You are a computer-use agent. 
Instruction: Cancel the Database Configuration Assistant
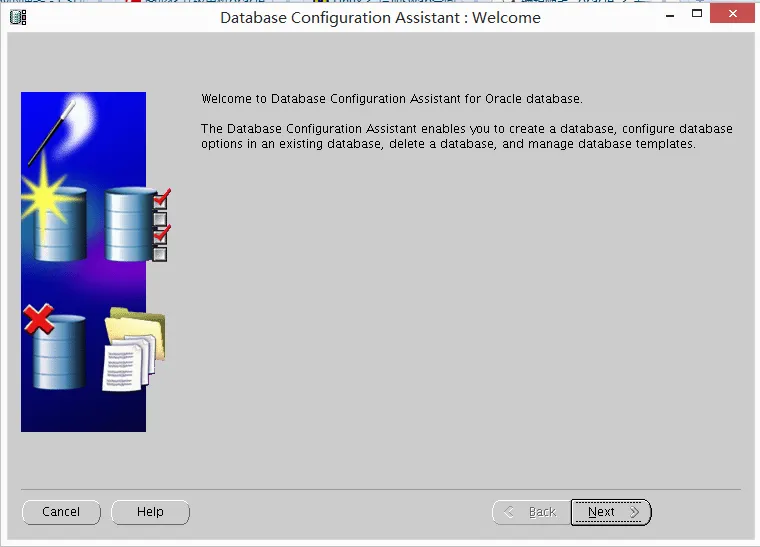pyautogui.click(x=61, y=512)
